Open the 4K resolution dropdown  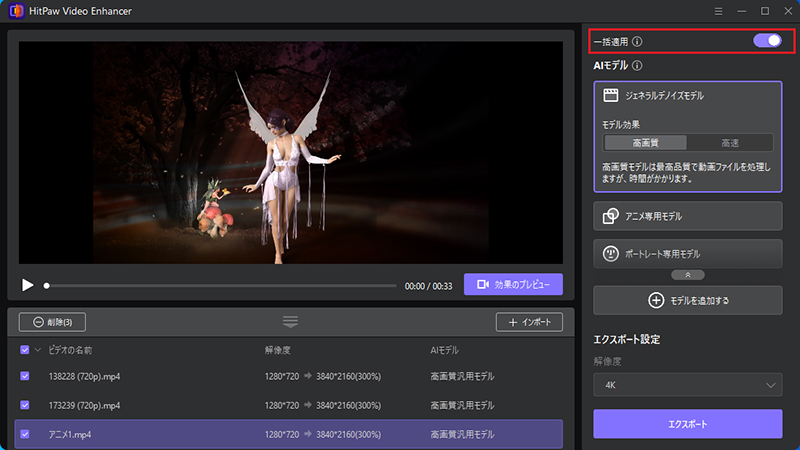coord(687,384)
